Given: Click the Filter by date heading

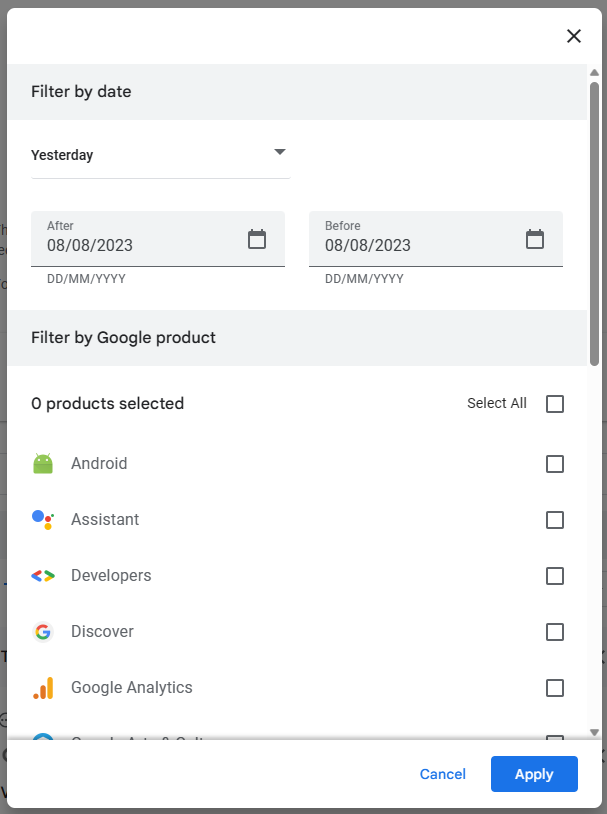Looking at the screenshot, I should [81, 92].
